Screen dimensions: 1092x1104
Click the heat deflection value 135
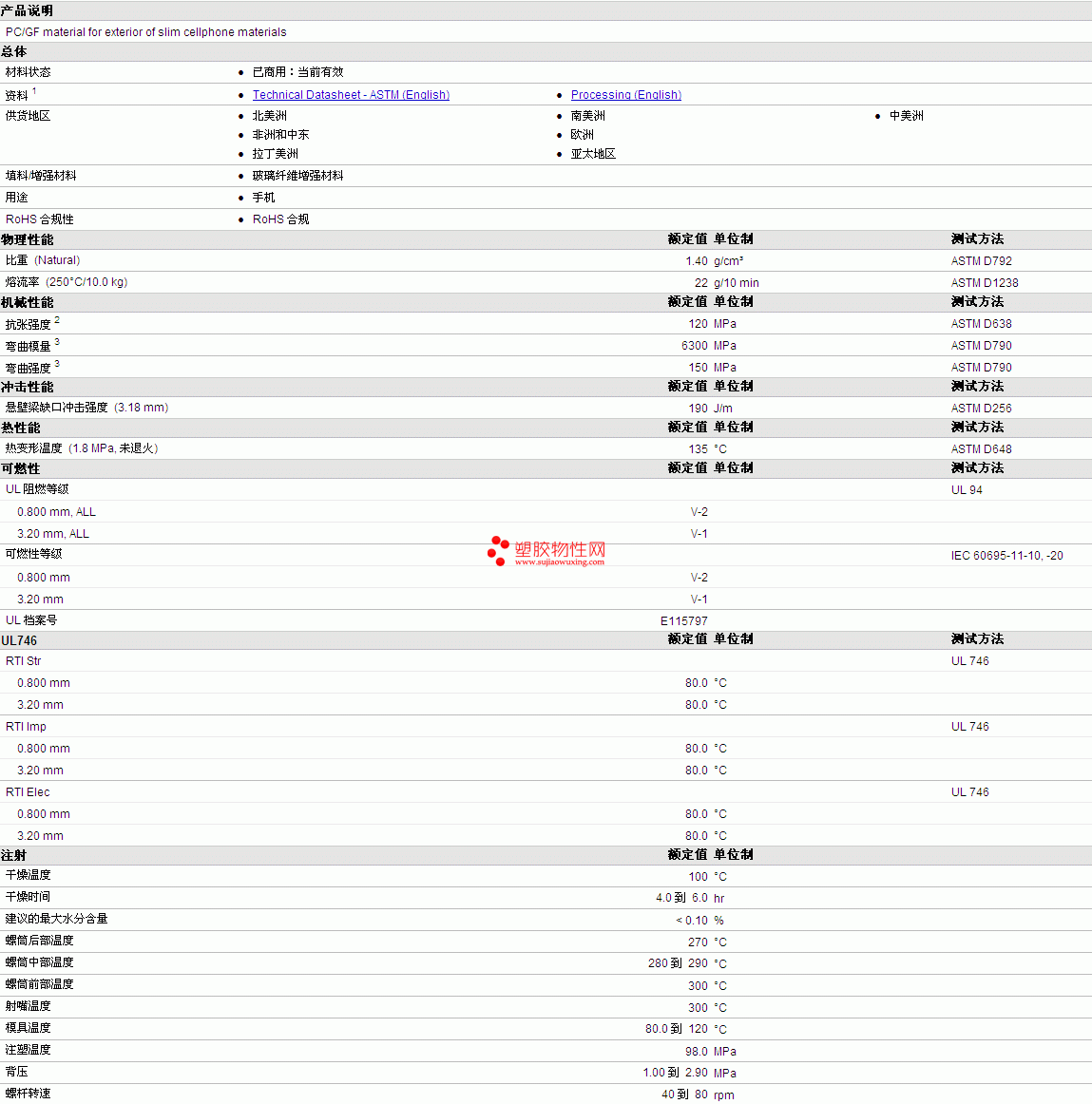click(x=699, y=449)
